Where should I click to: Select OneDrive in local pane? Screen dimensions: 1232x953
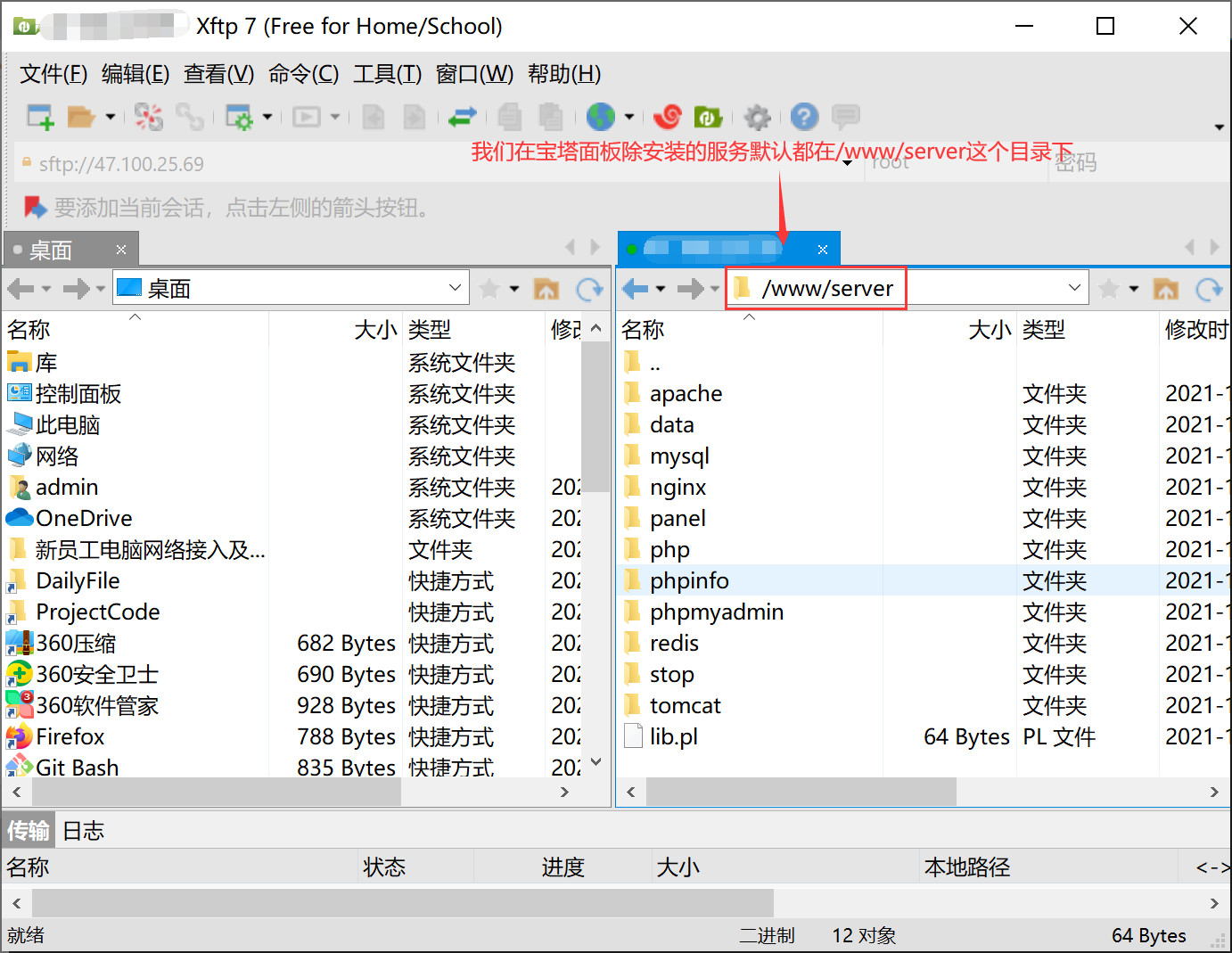pyautogui.click(x=84, y=518)
